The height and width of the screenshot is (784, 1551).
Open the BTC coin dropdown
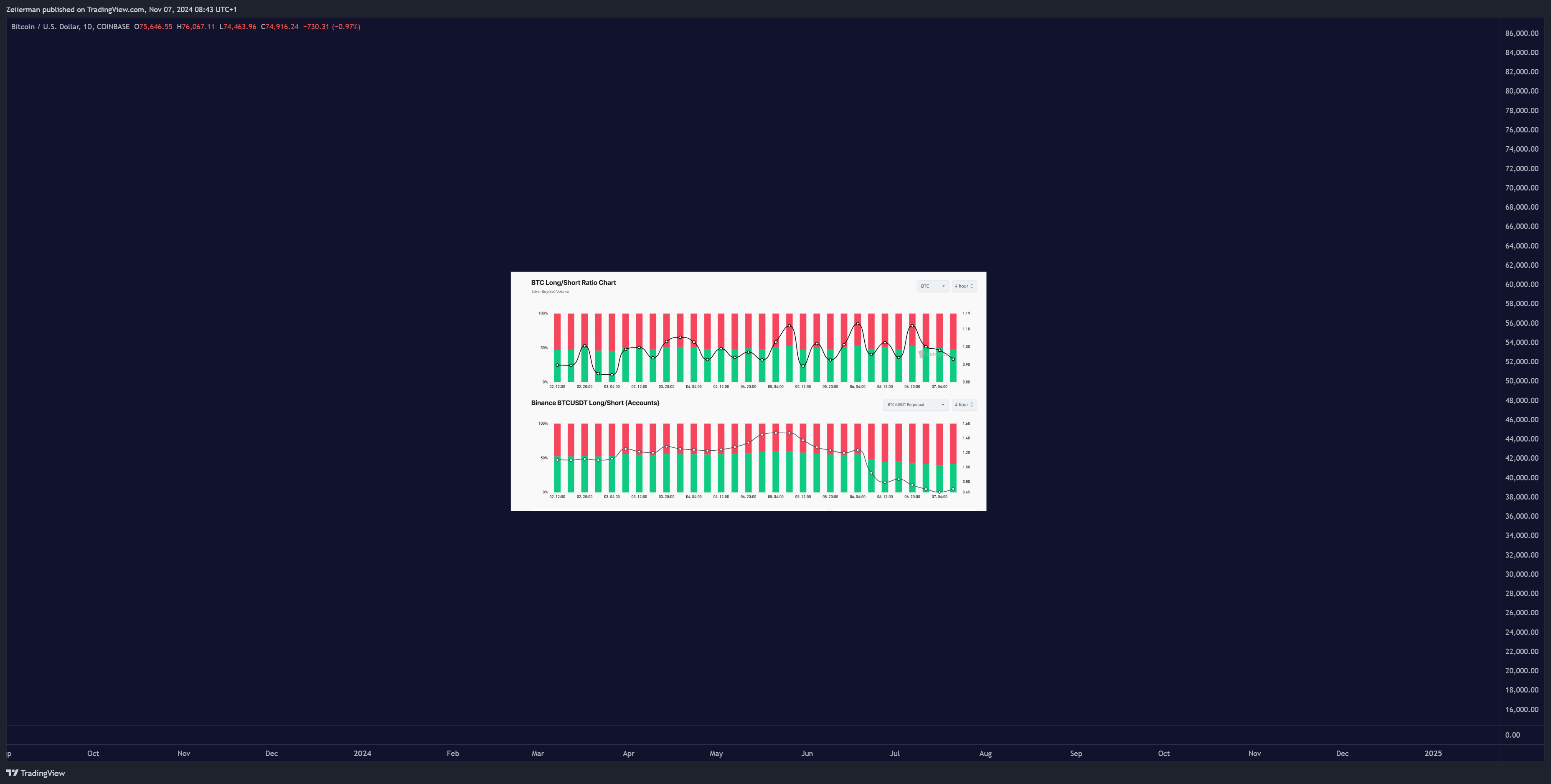pyautogui.click(x=933, y=286)
